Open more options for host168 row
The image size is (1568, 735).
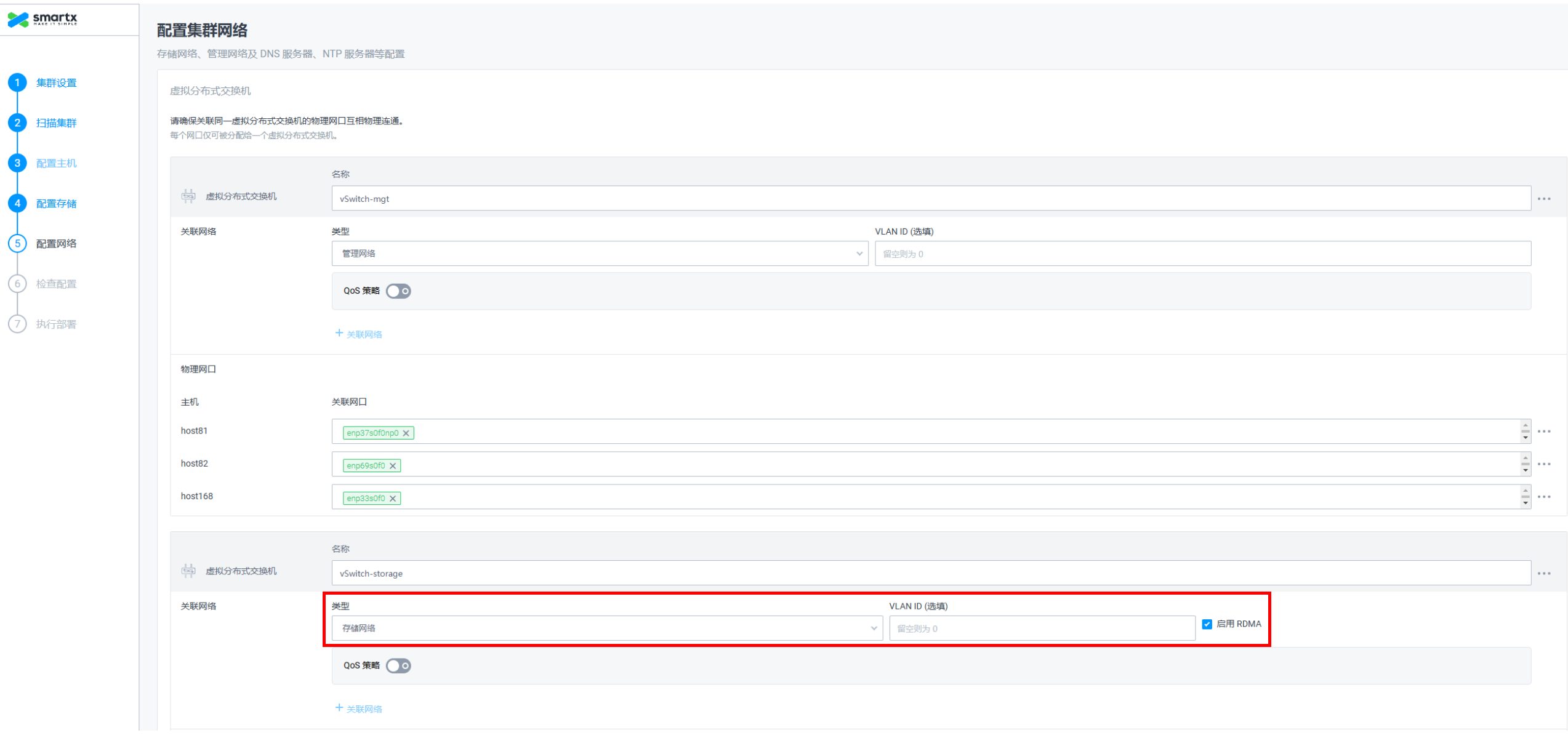pos(1544,497)
